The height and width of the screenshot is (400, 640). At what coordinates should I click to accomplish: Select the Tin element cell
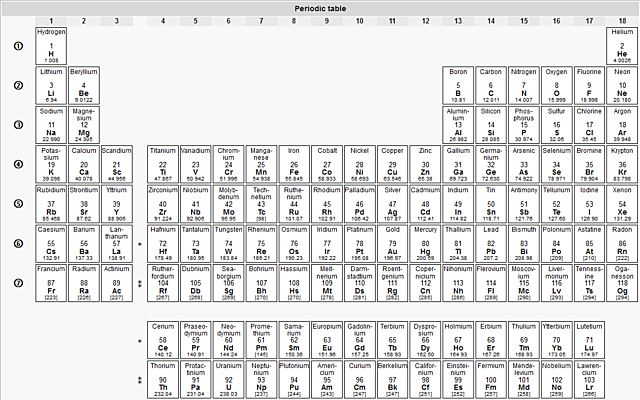click(491, 204)
